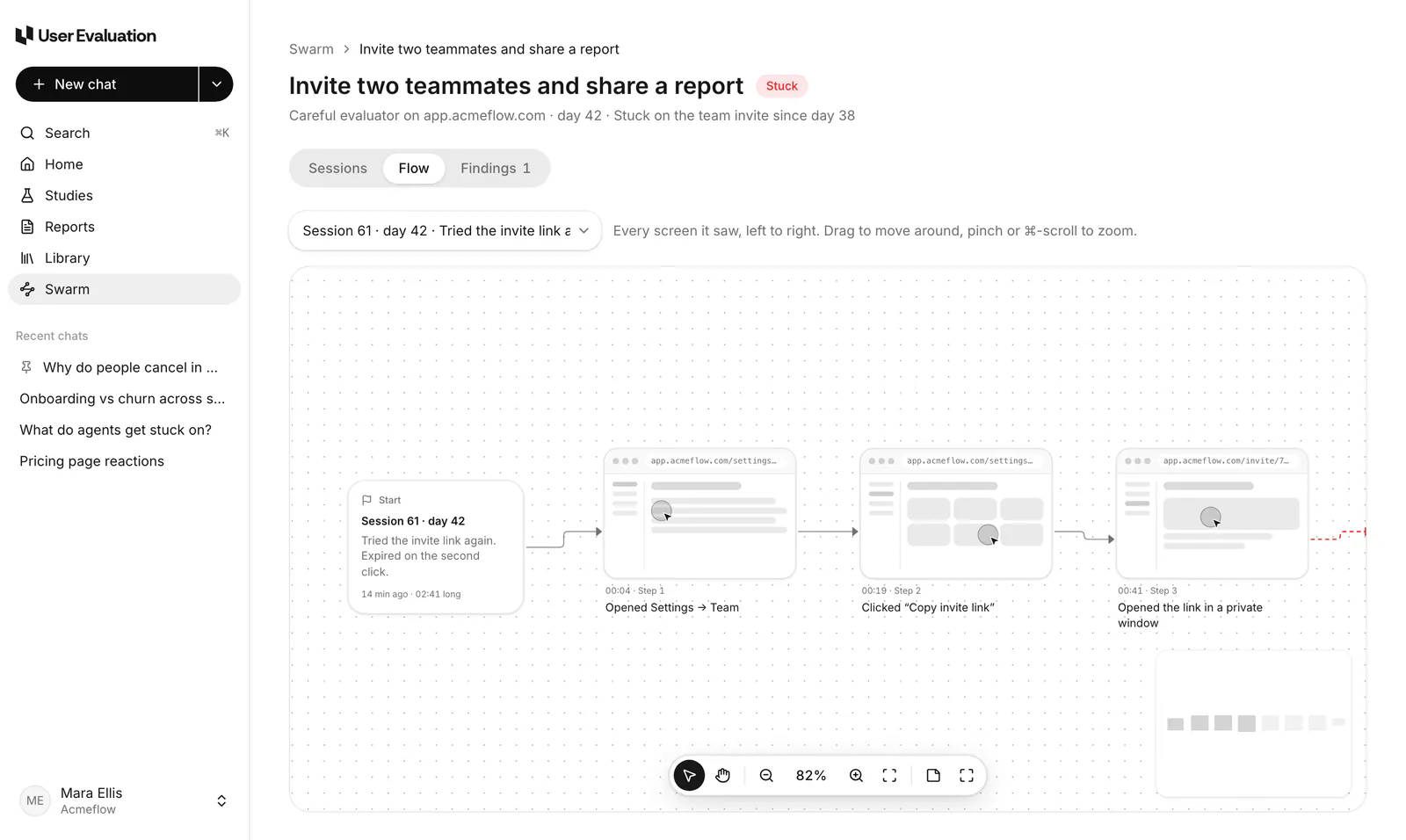
Task: Open Step 2 "Copy invite link" thumbnail
Action: [956, 513]
